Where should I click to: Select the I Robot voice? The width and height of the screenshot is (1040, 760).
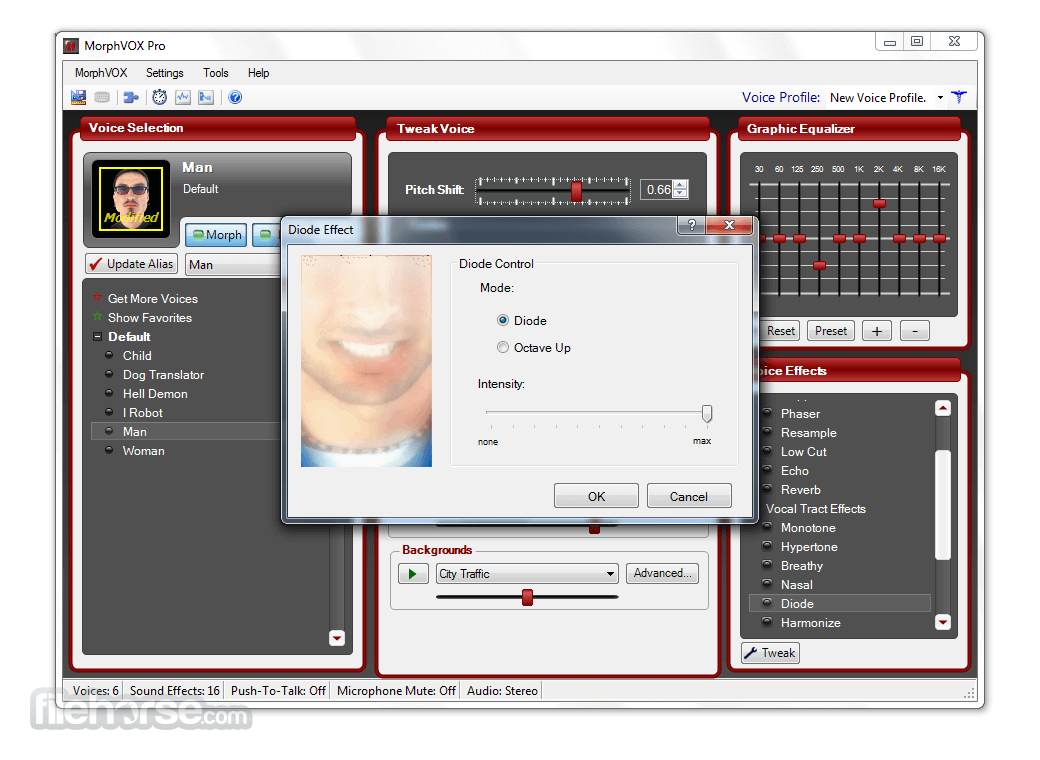click(x=143, y=412)
